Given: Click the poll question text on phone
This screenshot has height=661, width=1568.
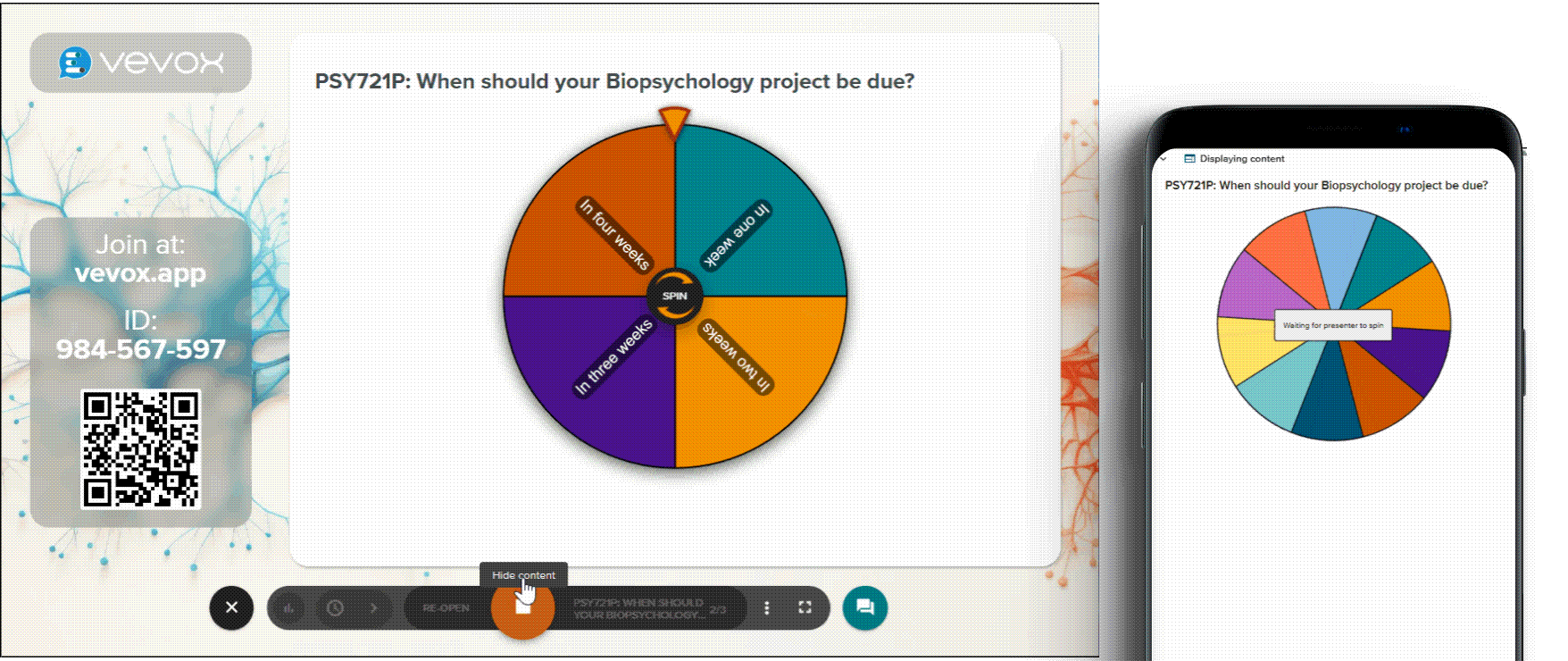Looking at the screenshot, I should pyautogui.click(x=1326, y=186).
